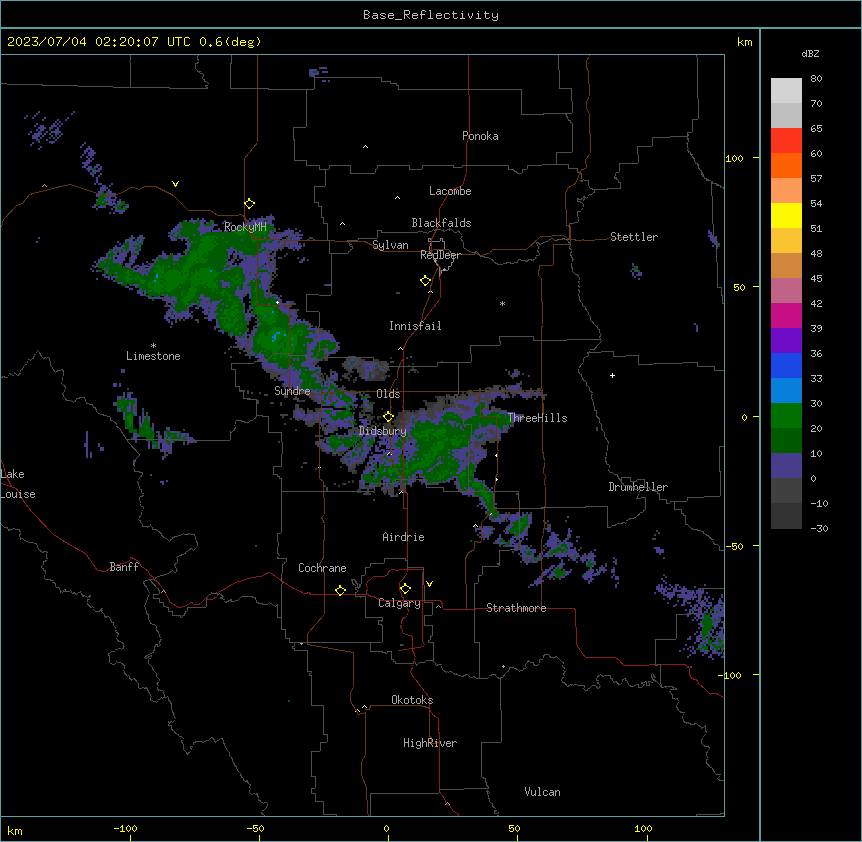The image size is (862, 842).
Task: Click the dark green 10-20 dBZ swatch
Action: tap(786, 440)
